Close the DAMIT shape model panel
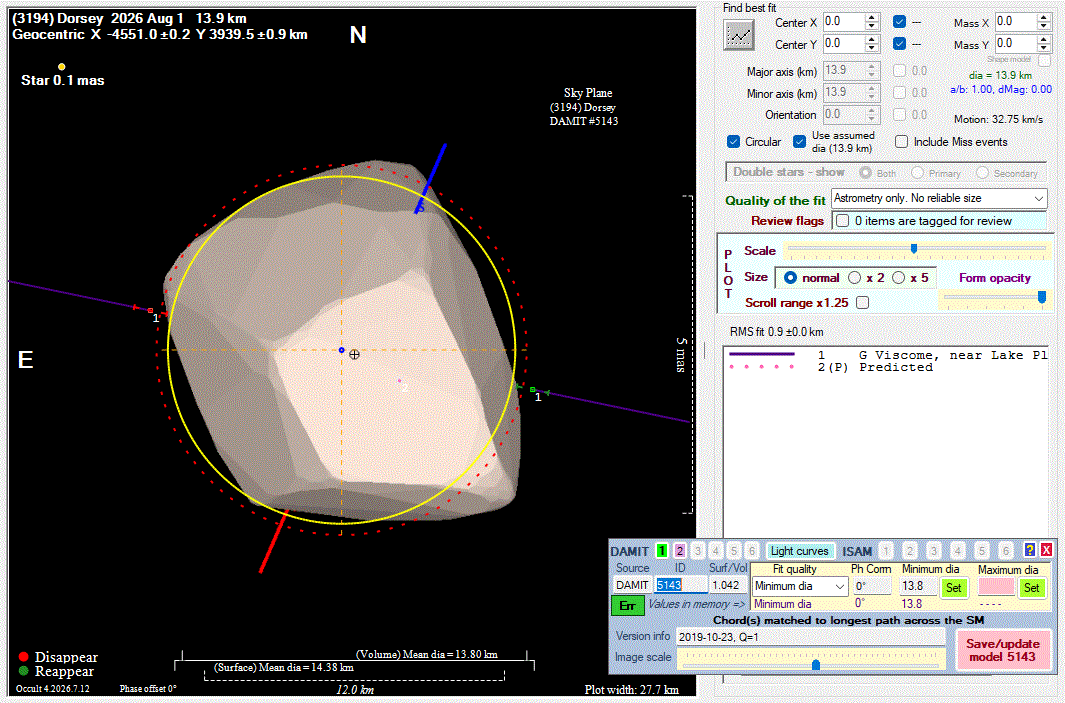 coord(1046,550)
